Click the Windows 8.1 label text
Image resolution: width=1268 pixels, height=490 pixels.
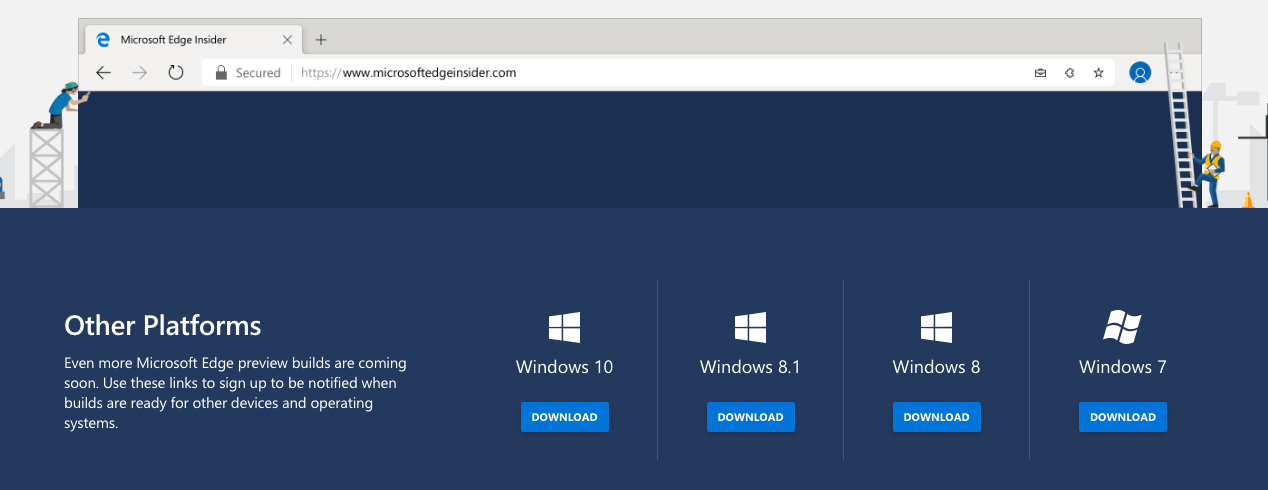click(x=750, y=367)
